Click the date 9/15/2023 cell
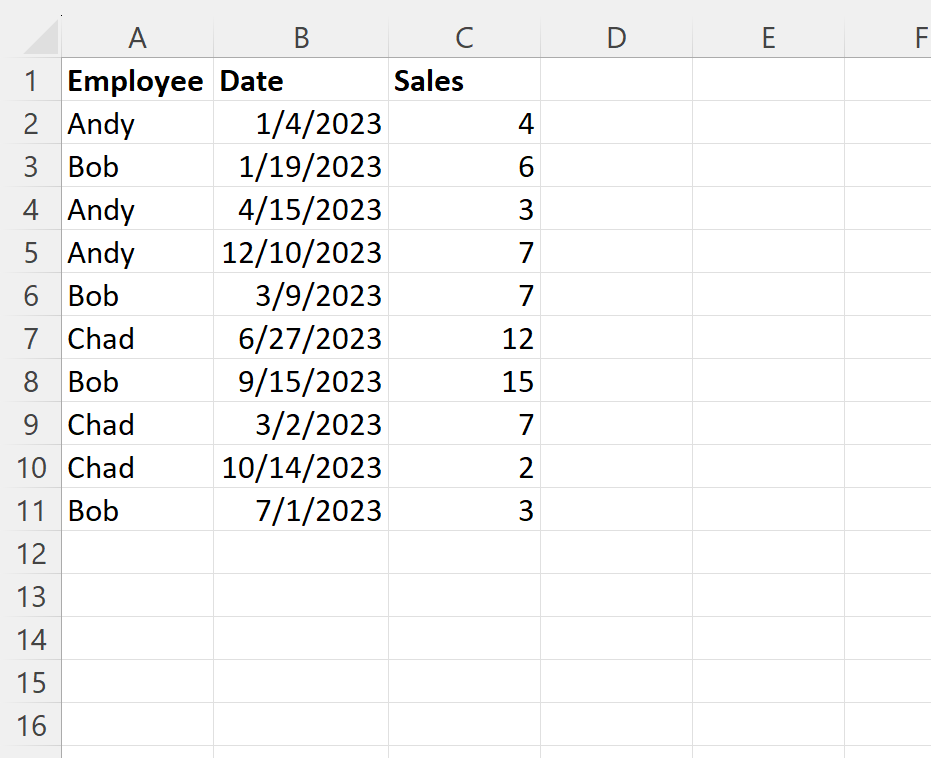 tap(300, 381)
